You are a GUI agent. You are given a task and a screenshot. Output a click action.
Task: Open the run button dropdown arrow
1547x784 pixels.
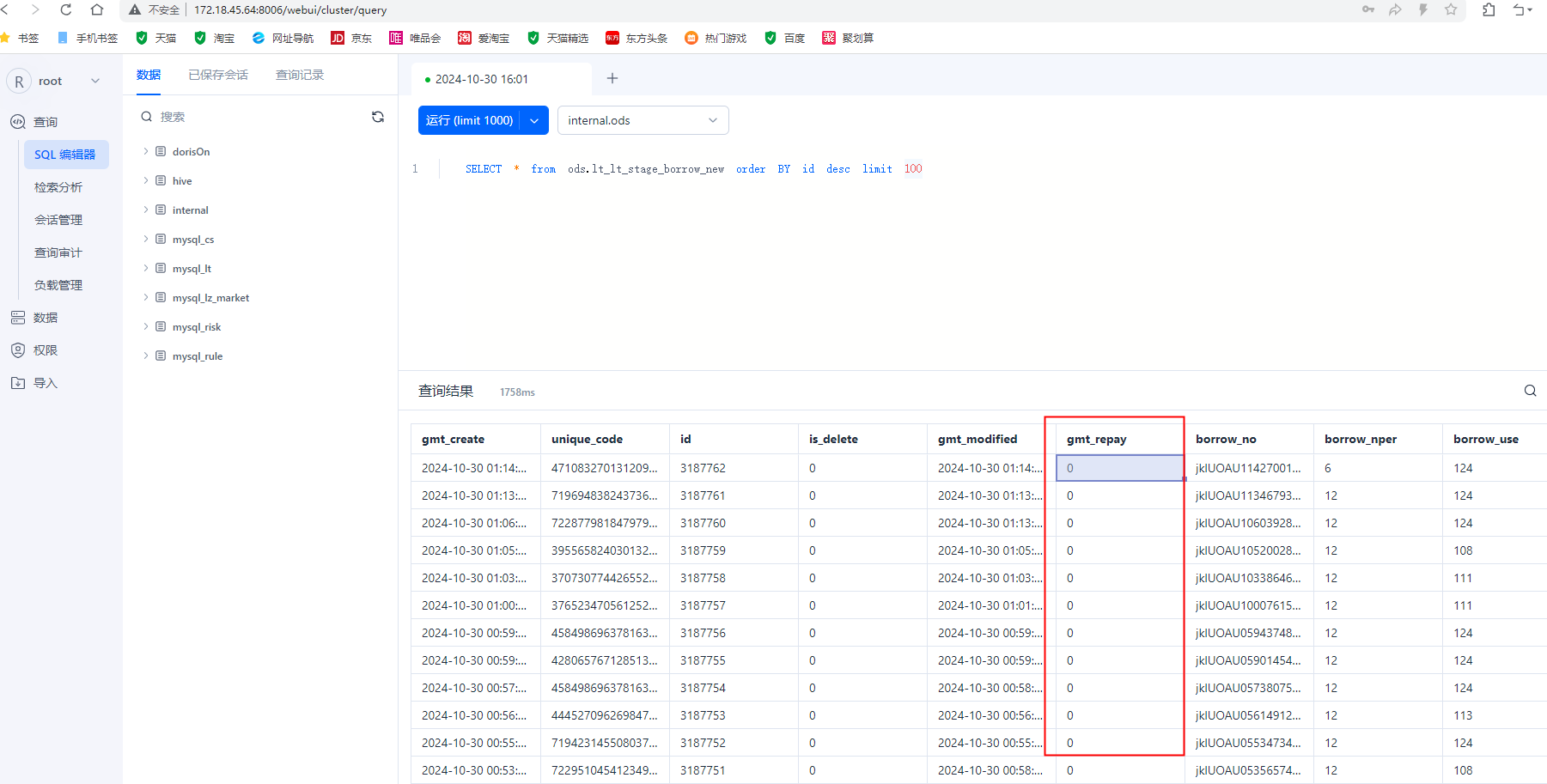click(534, 120)
